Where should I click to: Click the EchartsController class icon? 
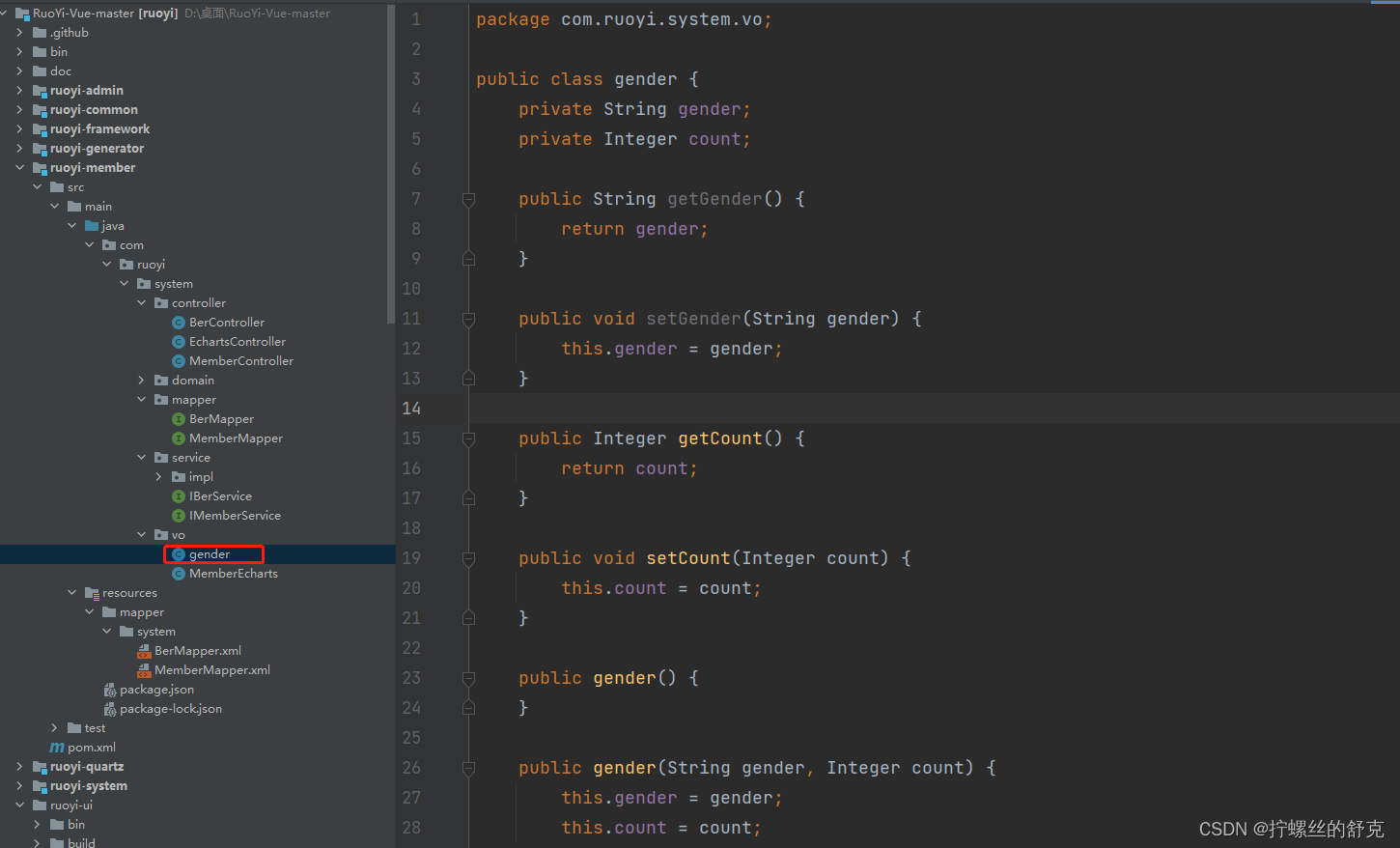(179, 342)
